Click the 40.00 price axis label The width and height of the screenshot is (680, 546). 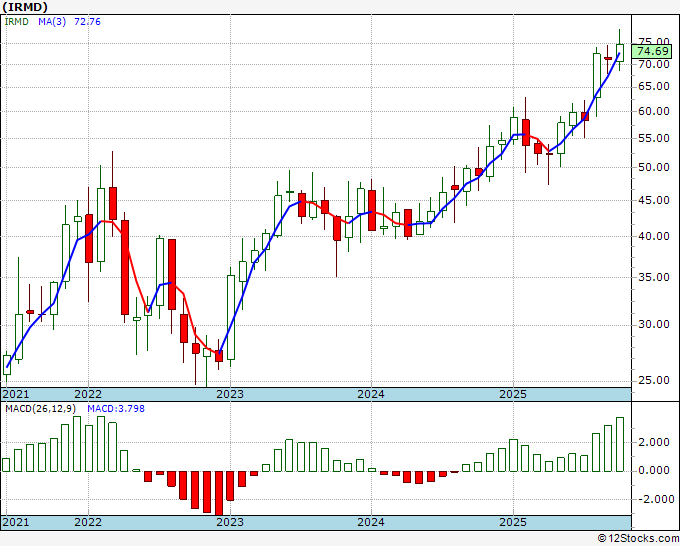click(x=654, y=236)
